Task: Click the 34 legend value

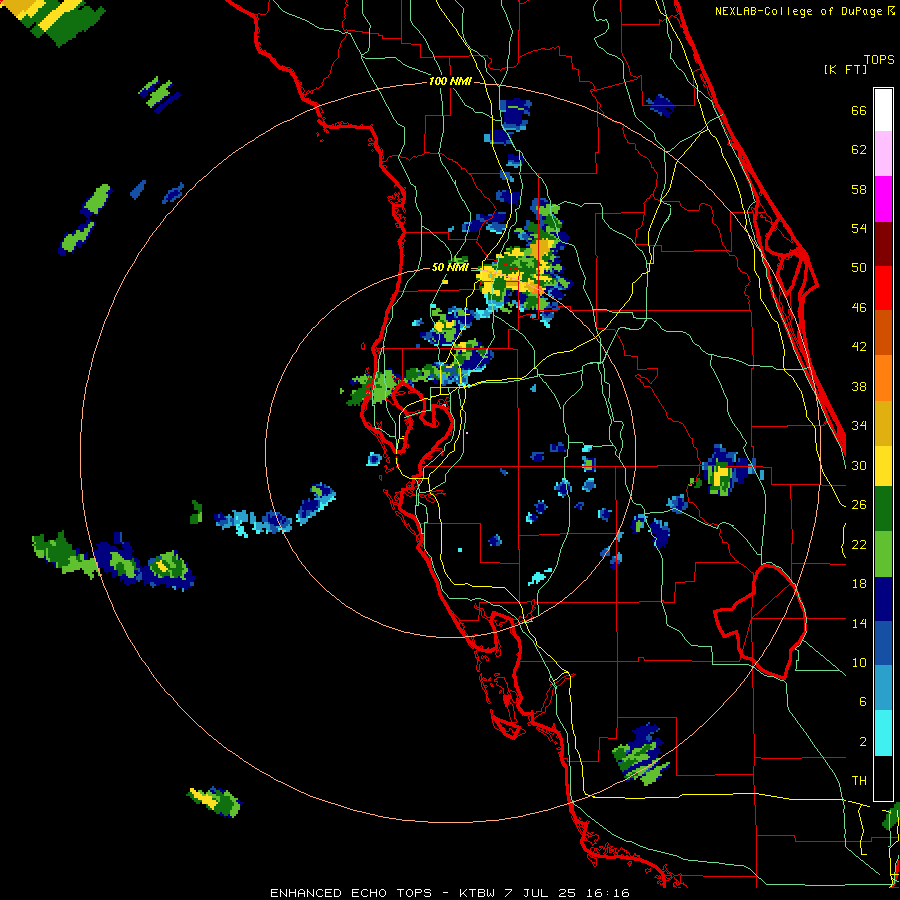Action: pos(859,426)
